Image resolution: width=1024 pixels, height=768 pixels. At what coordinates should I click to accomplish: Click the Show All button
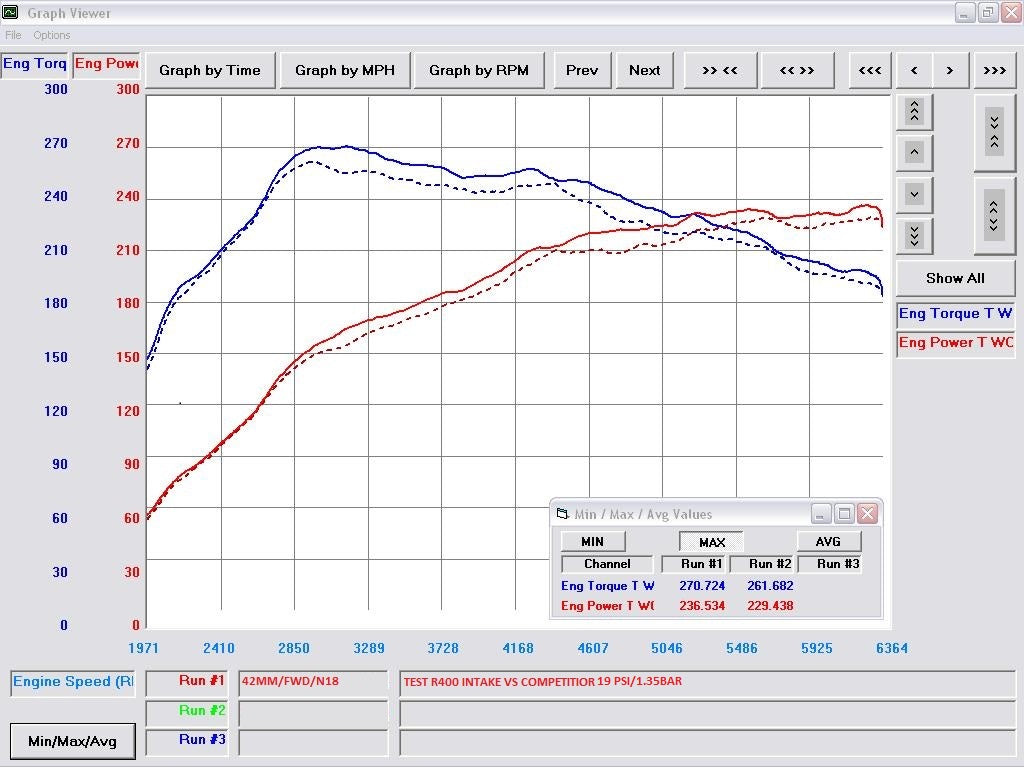pos(954,278)
